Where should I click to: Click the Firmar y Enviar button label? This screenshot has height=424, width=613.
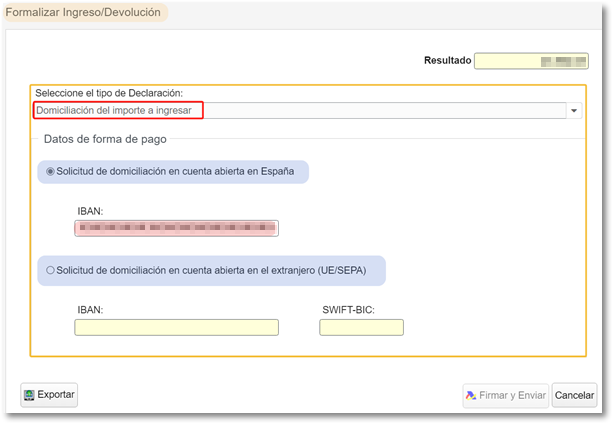tap(513, 395)
